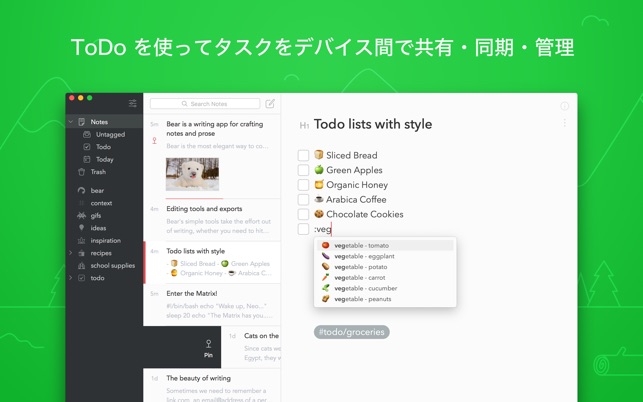This screenshot has height=402, width=643.
Task: Click the Arabica Coffee item text
Action: (x=356, y=200)
